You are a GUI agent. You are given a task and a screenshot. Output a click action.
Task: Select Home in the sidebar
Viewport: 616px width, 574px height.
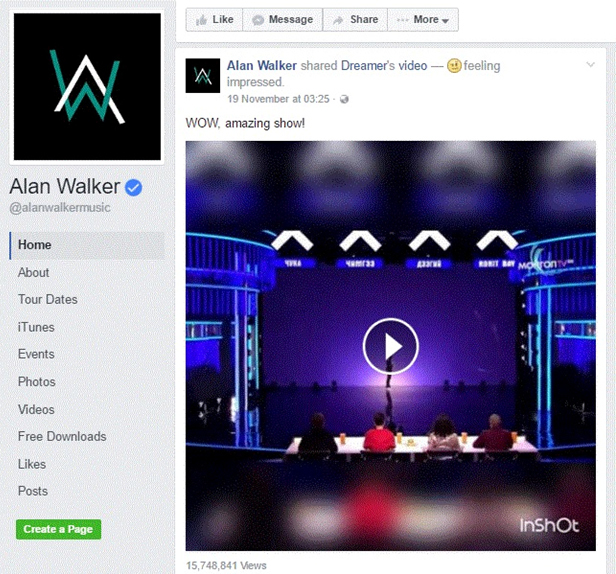click(87, 245)
